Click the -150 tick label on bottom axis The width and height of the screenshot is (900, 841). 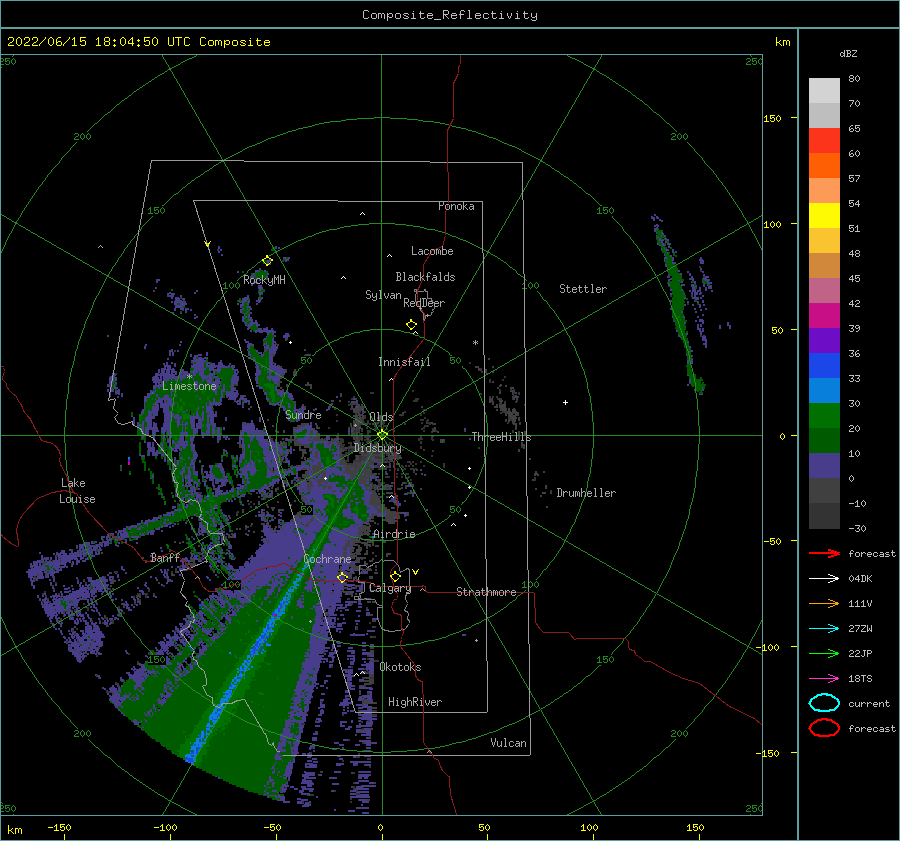point(59,827)
